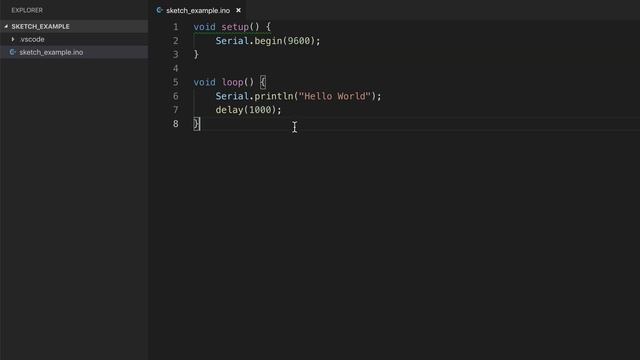Click line number 4 in the gutter
This screenshot has width=640, height=360.
pos(176,69)
